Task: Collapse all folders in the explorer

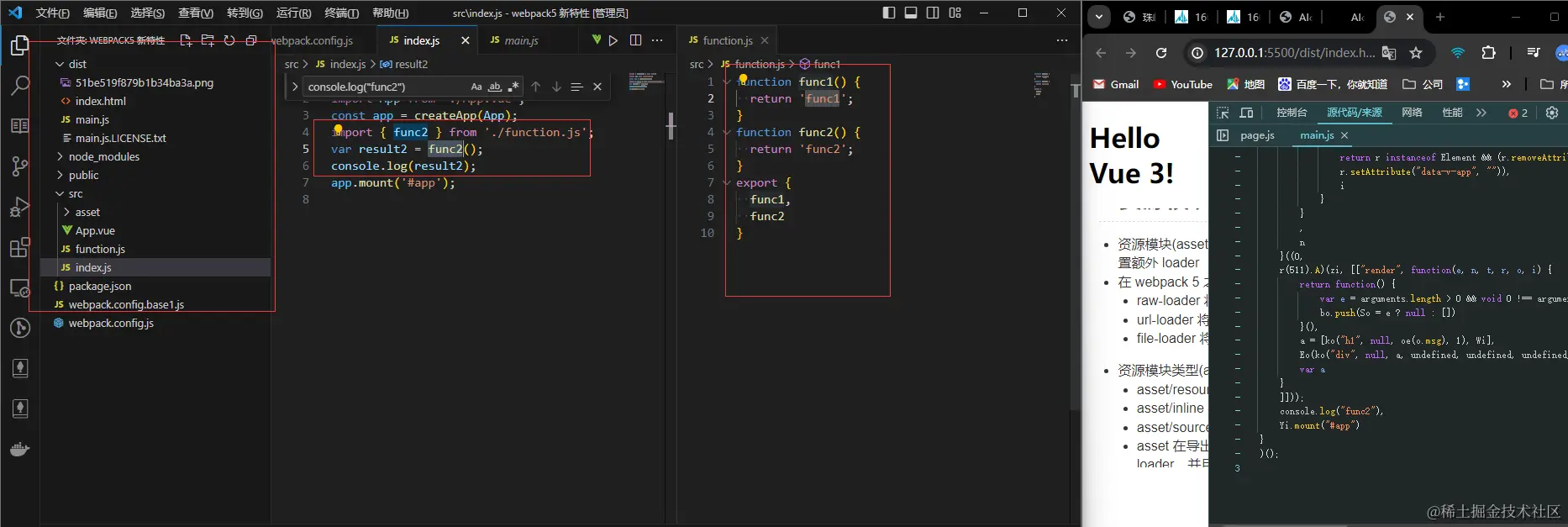Action: pos(250,40)
